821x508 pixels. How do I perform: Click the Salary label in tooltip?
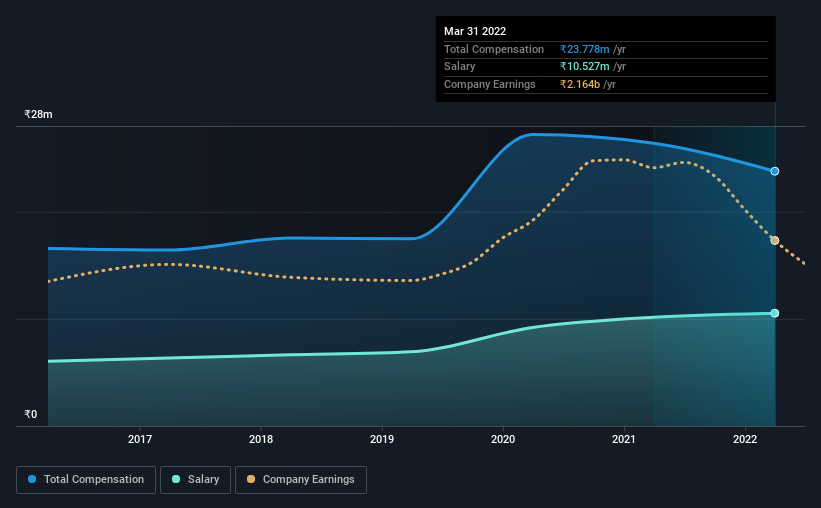[x=459, y=67]
